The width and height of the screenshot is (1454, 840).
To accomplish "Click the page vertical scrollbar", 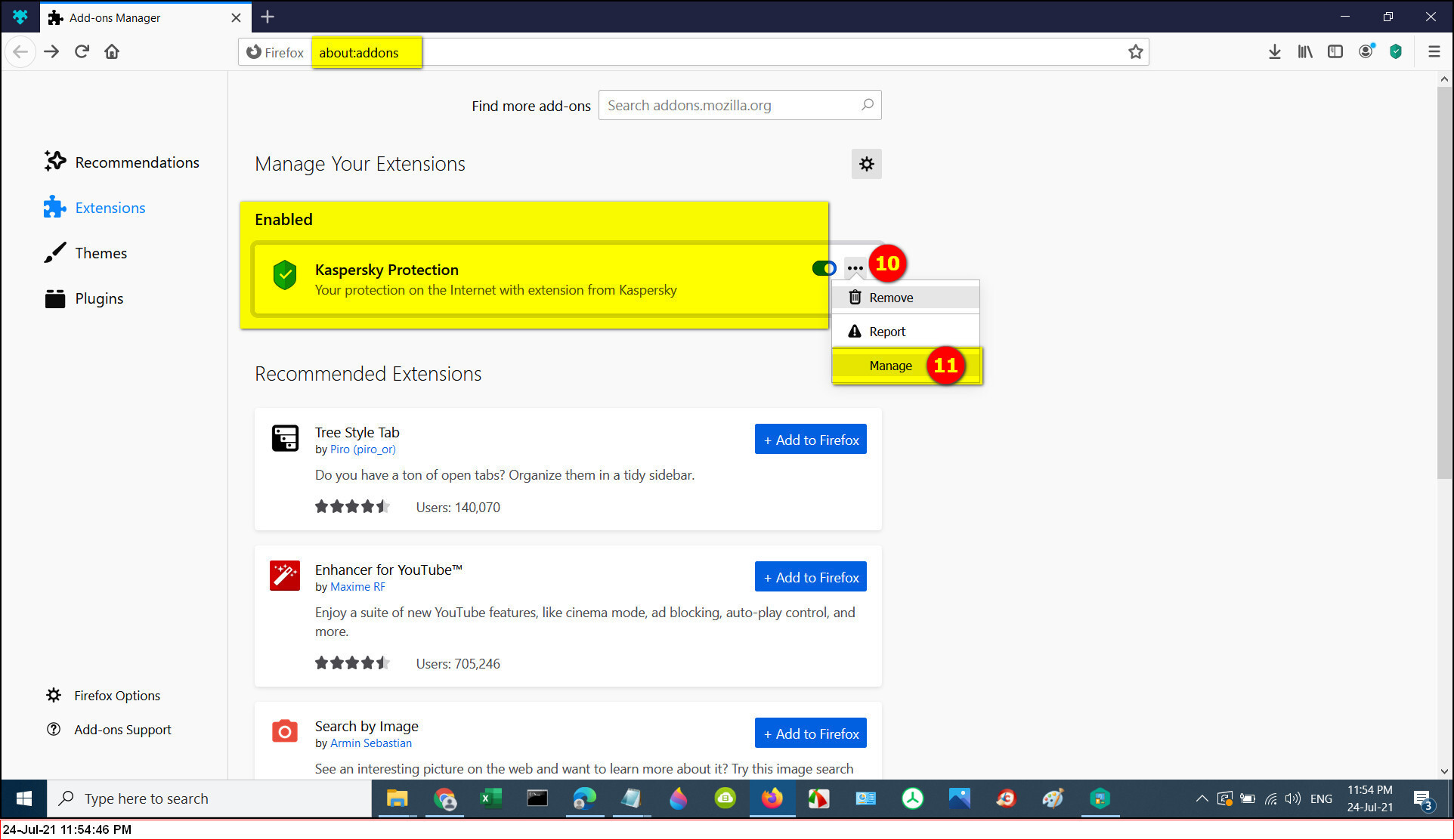I will tap(1444, 283).
